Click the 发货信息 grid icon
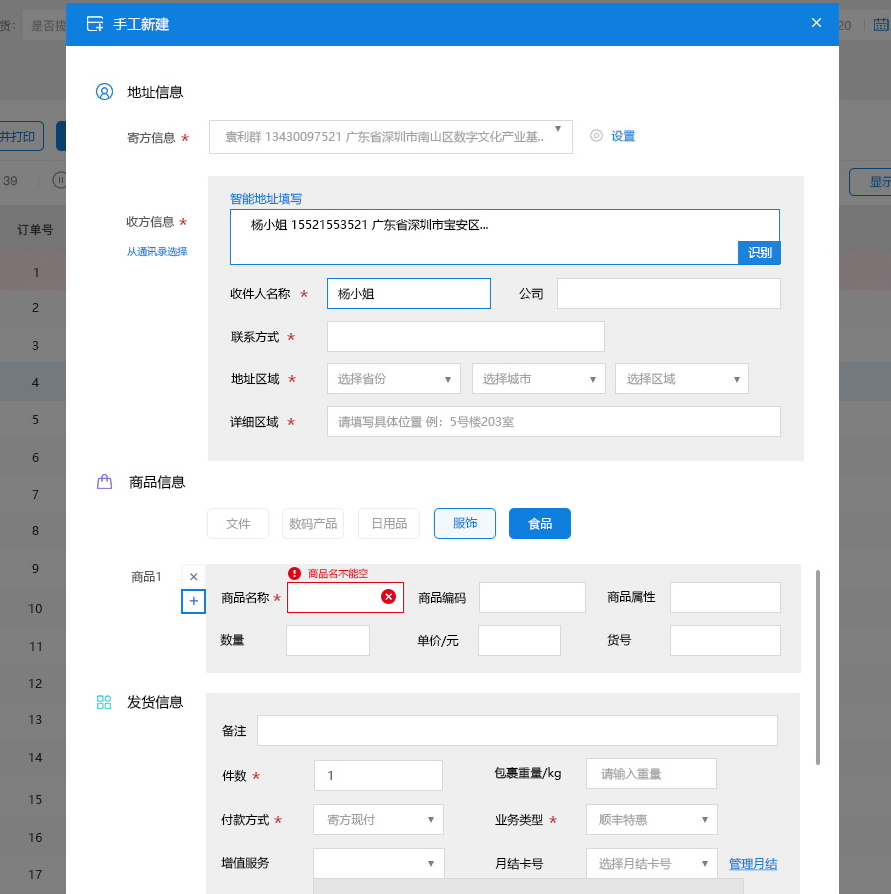891x894 pixels. tap(104, 702)
